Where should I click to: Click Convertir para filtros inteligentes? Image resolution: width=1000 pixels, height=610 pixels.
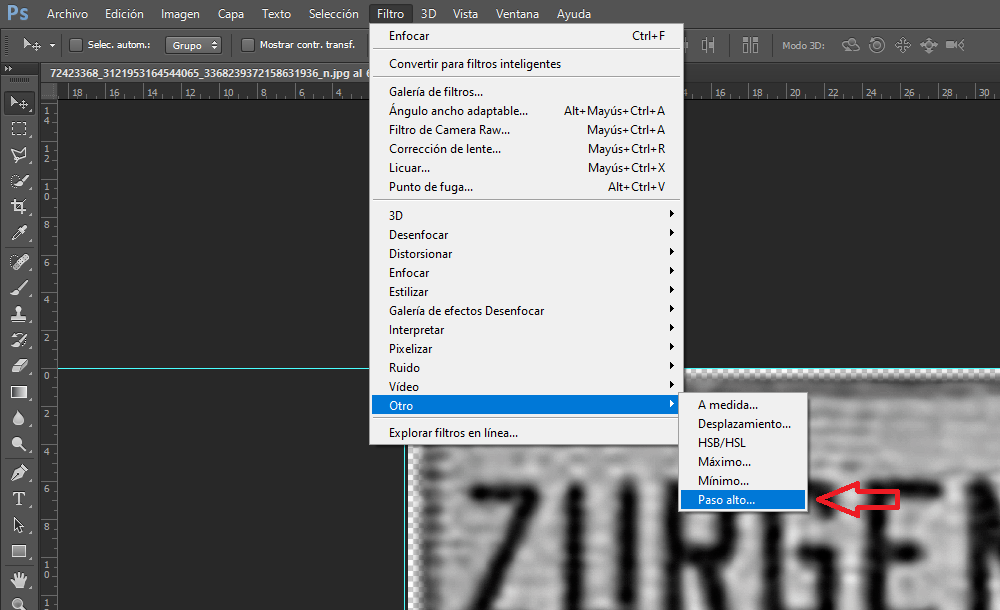click(x=475, y=64)
